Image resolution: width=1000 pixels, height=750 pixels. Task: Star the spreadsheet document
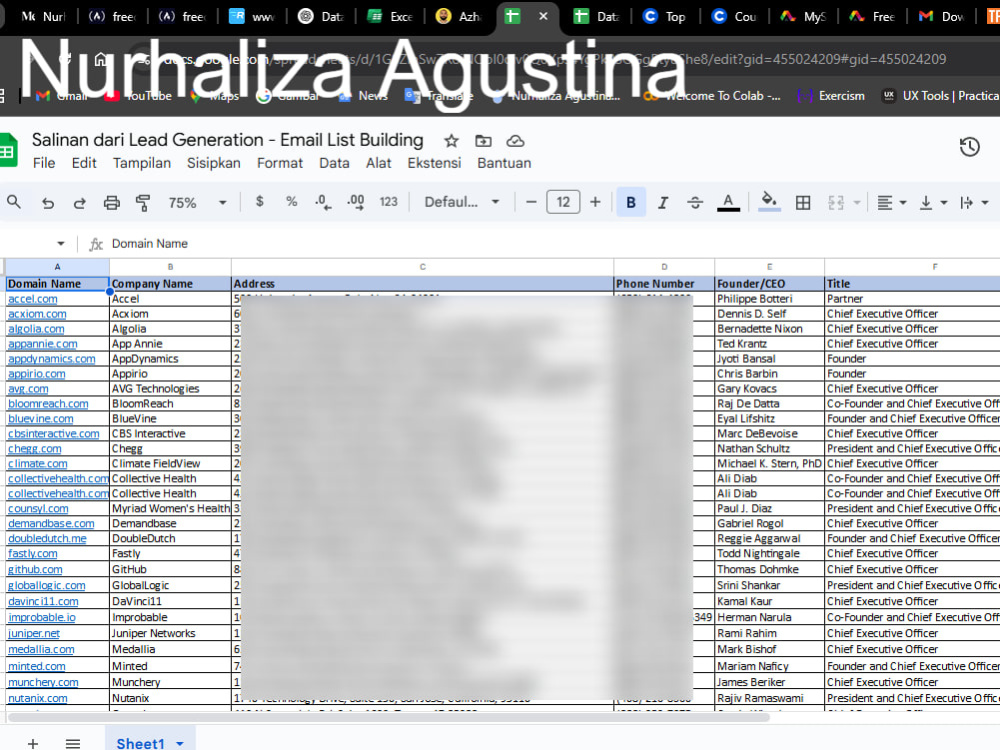[452, 141]
